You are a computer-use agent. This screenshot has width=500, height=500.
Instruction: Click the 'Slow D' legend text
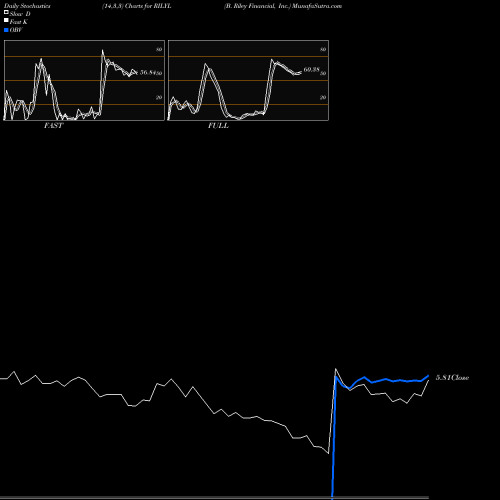point(20,14)
